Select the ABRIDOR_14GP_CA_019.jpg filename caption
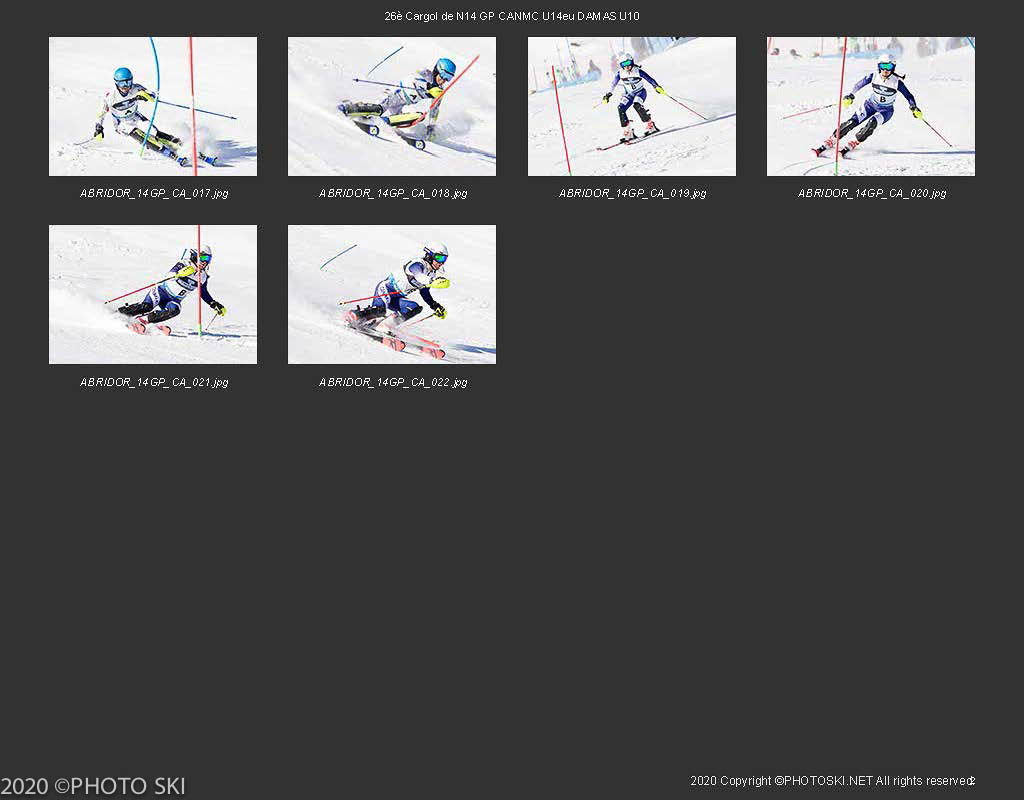The width and height of the screenshot is (1024, 800). pyautogui.click(x=632, y=193)
